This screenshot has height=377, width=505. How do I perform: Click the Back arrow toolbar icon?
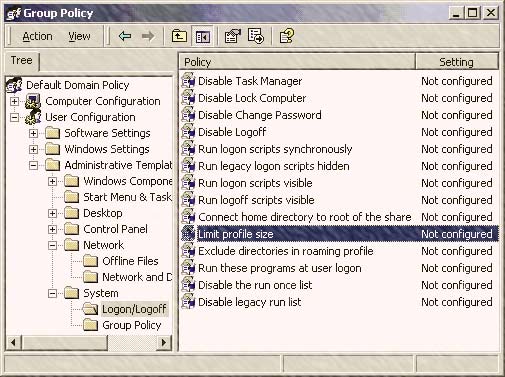125,36
